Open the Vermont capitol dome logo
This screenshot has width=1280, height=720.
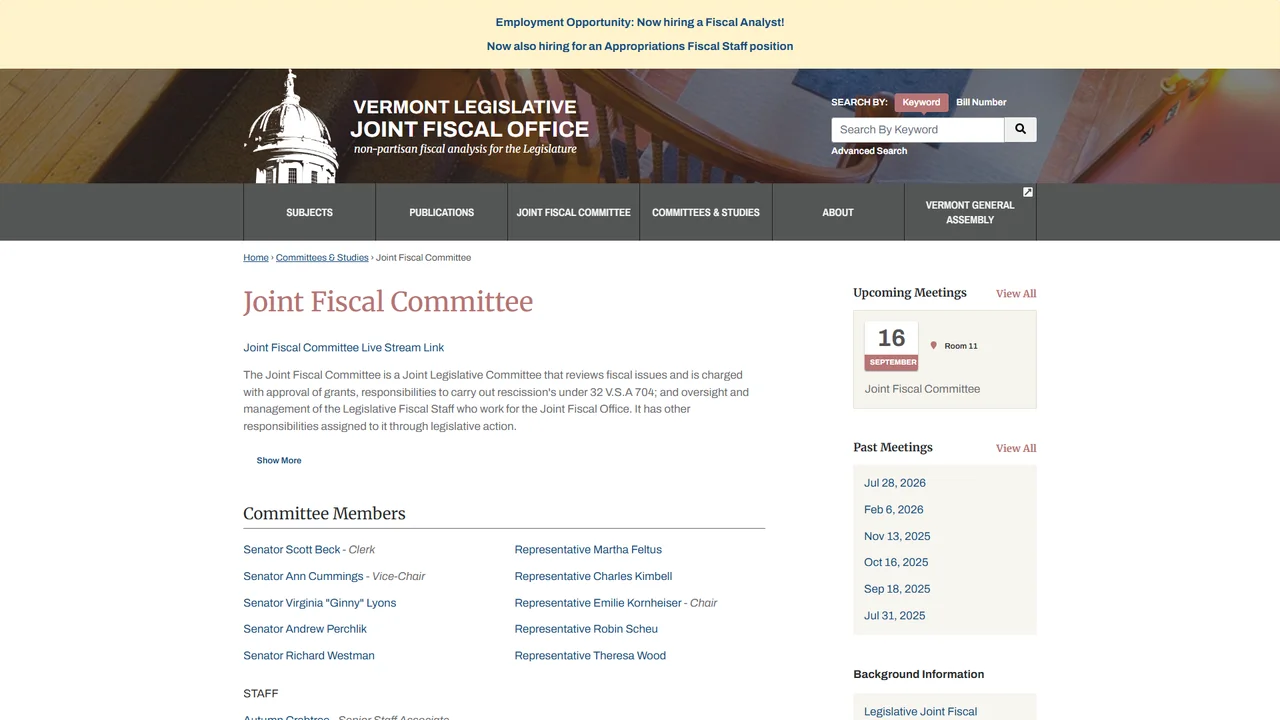[x=291, y=126]
